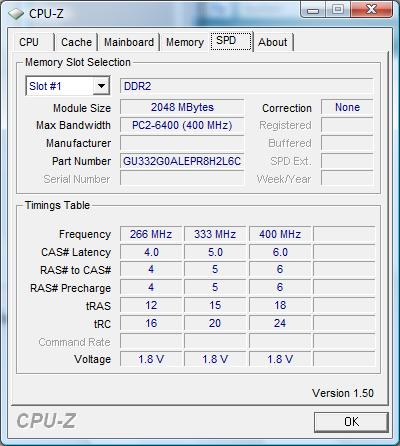400x446 pixels.
Task: Click the CAS# Latency 5.0 cell
Action: click(x=215, y=252)
